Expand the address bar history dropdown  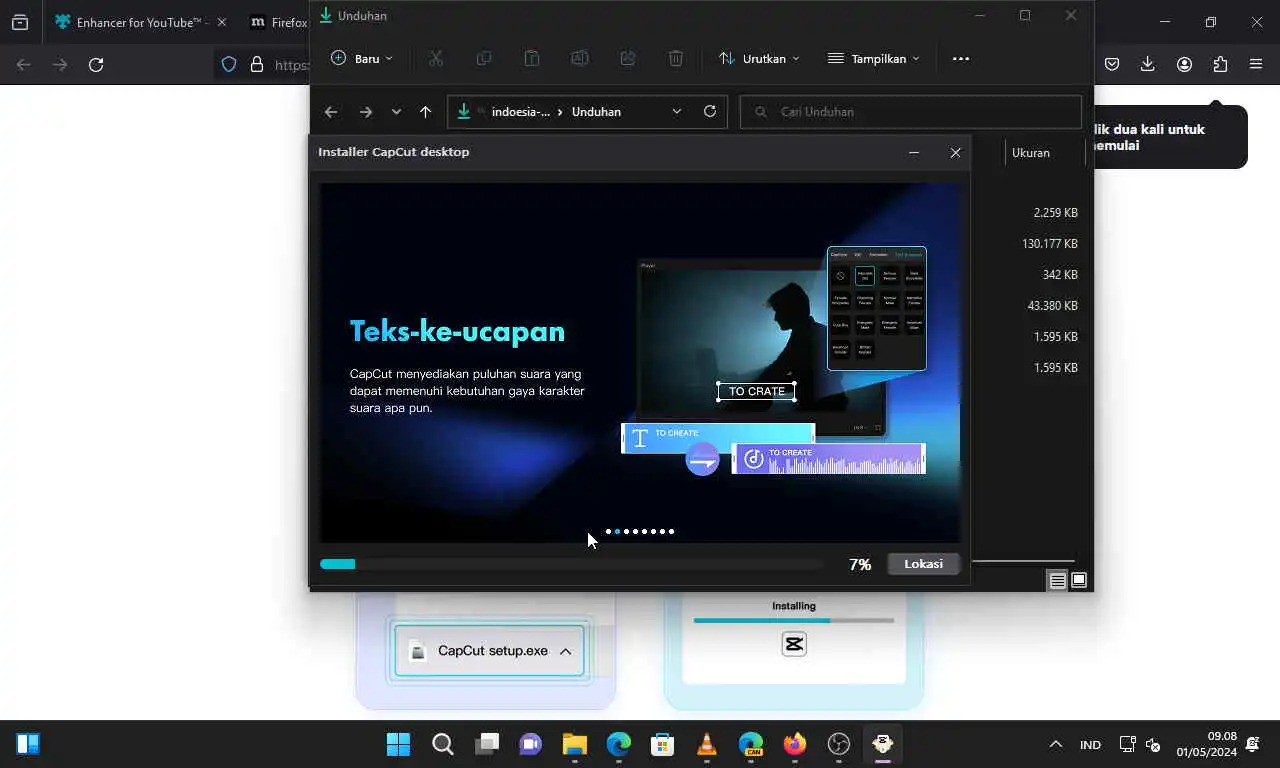(677, 112)
